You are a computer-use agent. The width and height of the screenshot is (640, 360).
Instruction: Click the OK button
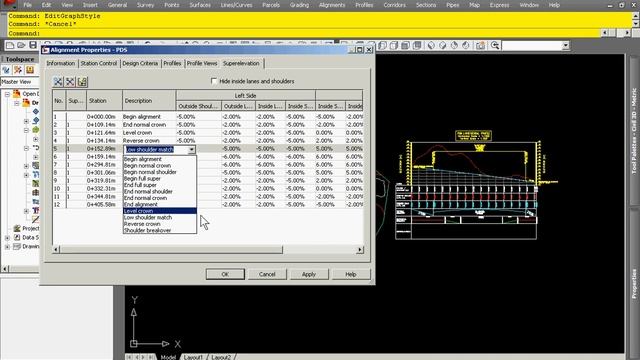[225, 274]
